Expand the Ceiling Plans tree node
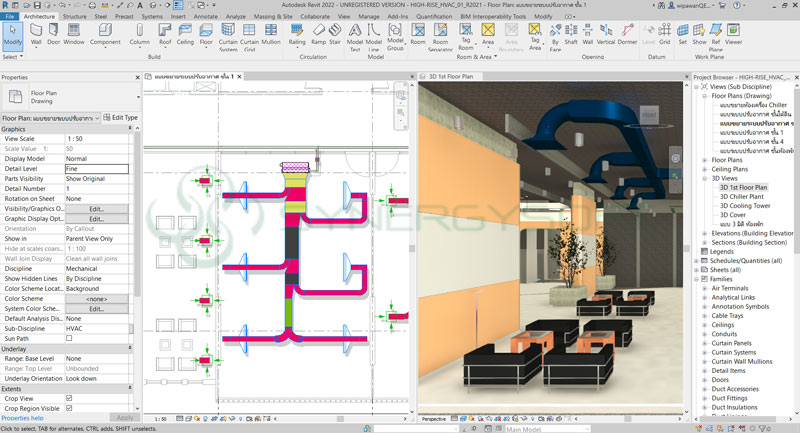The width and height of the screenshot is (800, 433). [x=704, y=168]
